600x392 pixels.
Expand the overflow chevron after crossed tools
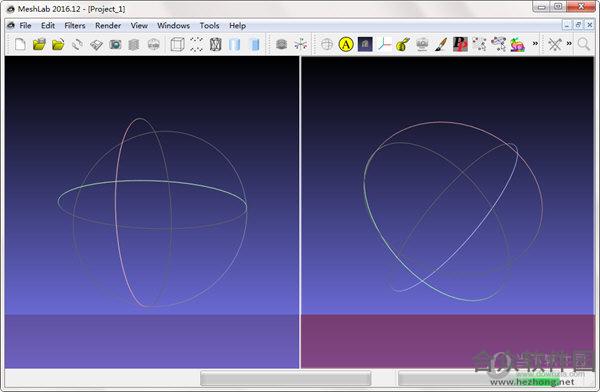pos(569,43)
